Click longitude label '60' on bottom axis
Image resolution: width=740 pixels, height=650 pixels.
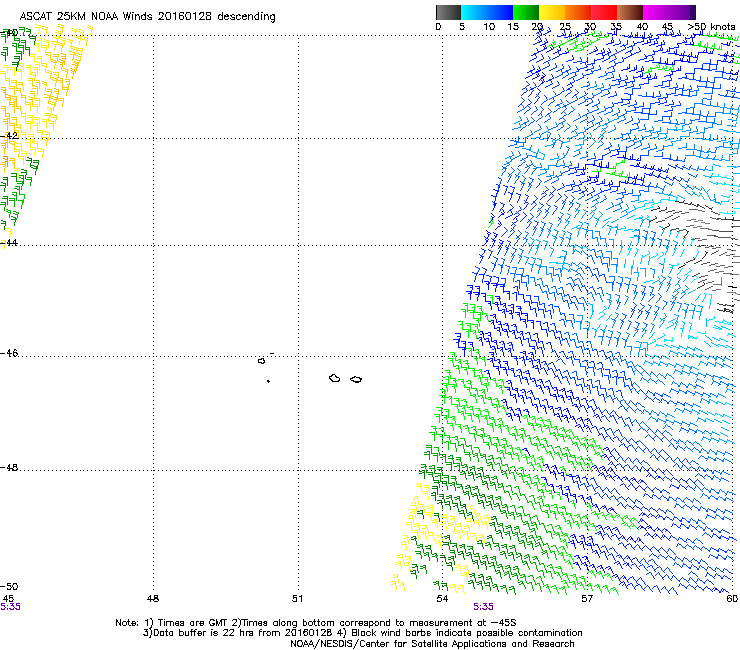[732, 599]
